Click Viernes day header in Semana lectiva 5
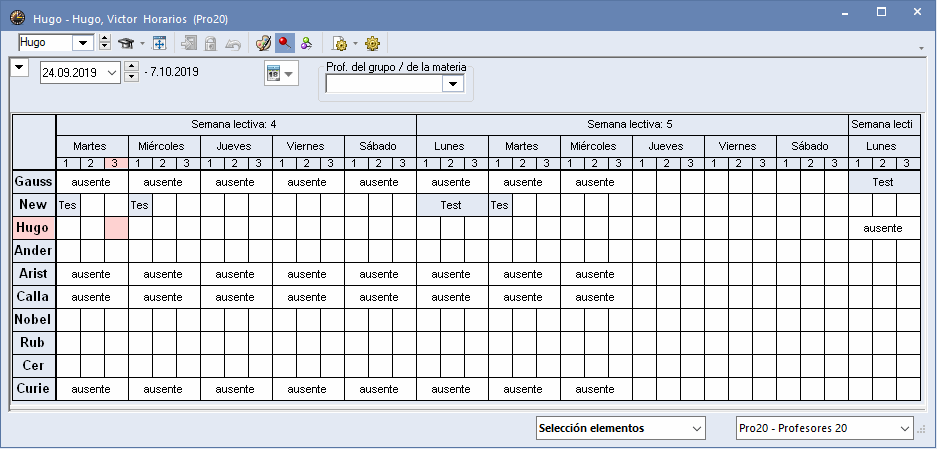Viewport: 937px width, 449px height. [x=740, y=146]
